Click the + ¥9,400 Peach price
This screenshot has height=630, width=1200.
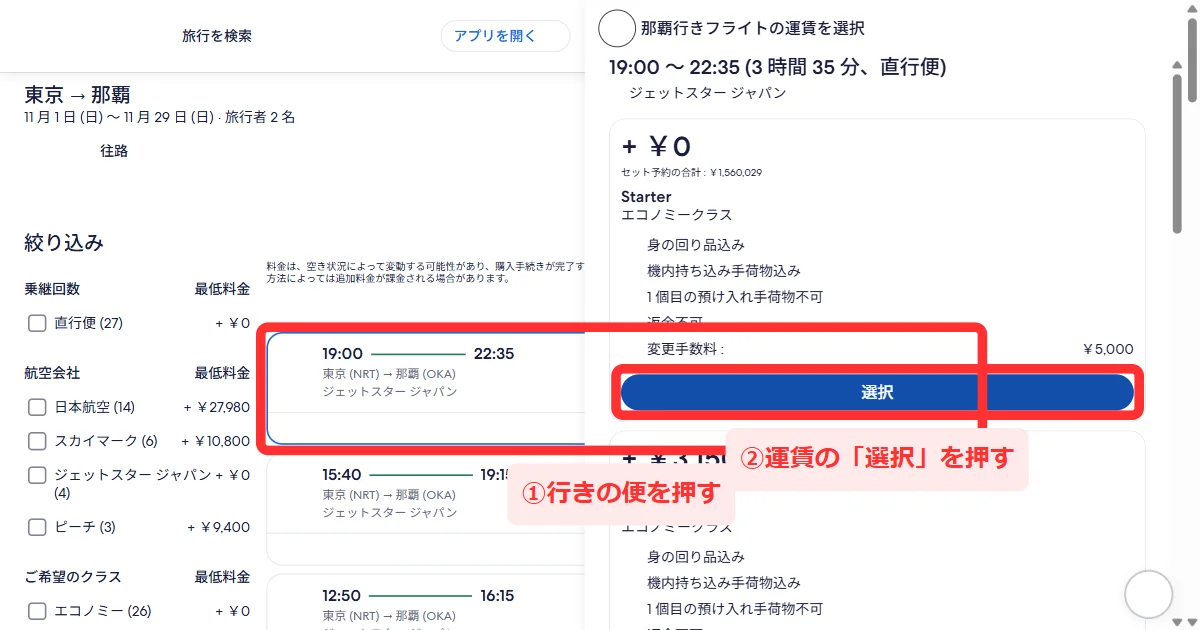pos(219,527)
